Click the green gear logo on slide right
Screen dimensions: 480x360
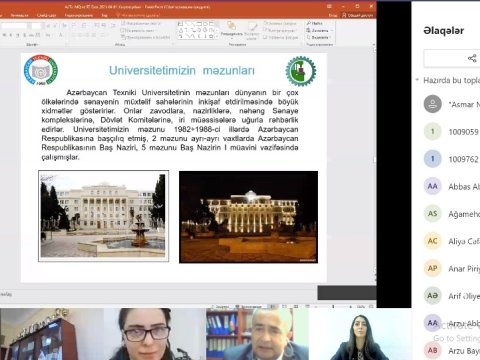pyautogui.click(x=301, y=71)
